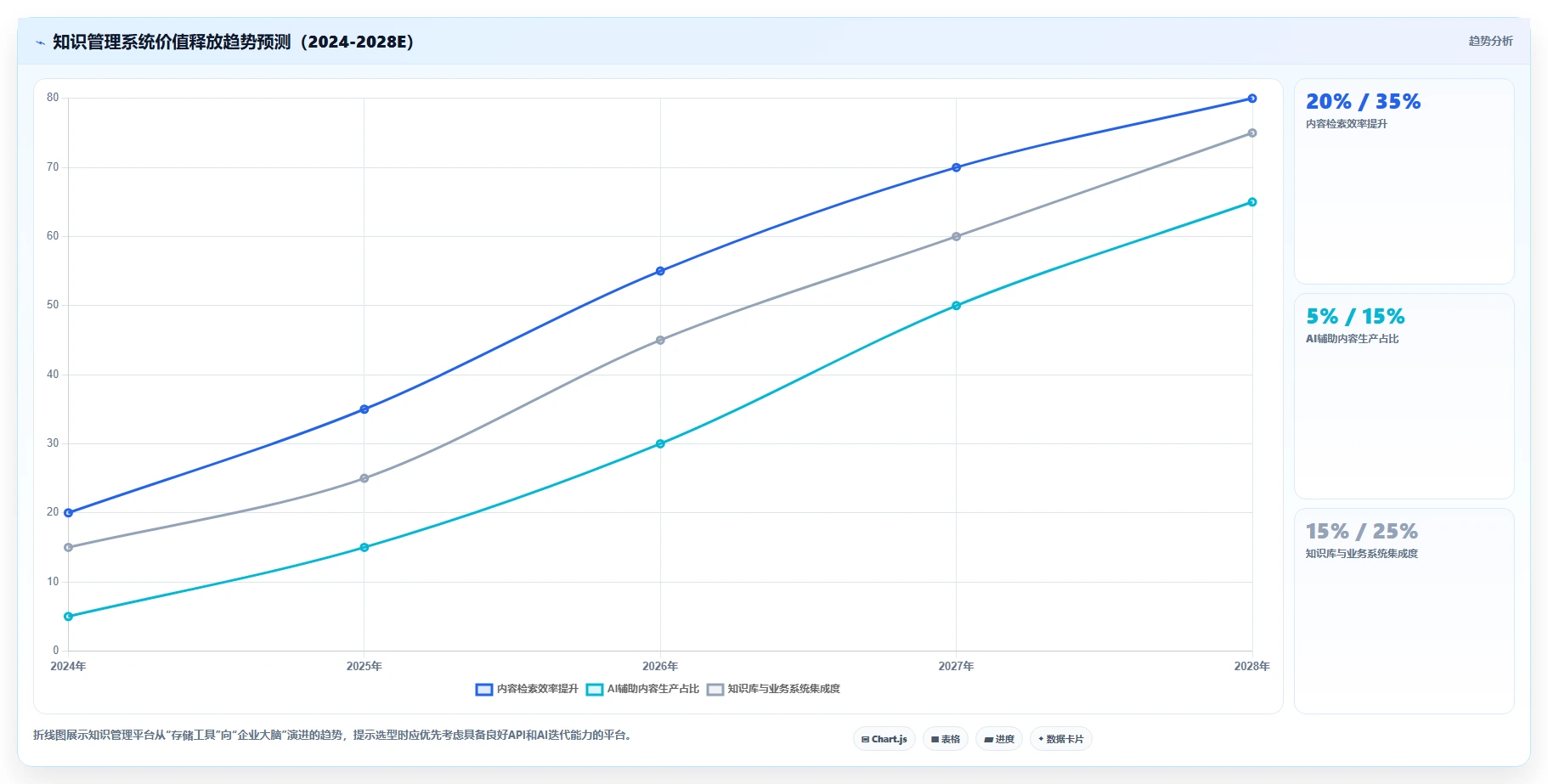
Task: Click the gray data point at 2027年
Action: click(x=957, y=237)
